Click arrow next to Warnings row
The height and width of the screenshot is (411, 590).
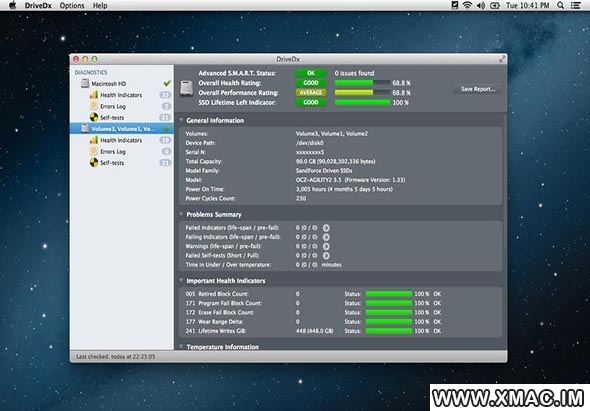point(326,246)
